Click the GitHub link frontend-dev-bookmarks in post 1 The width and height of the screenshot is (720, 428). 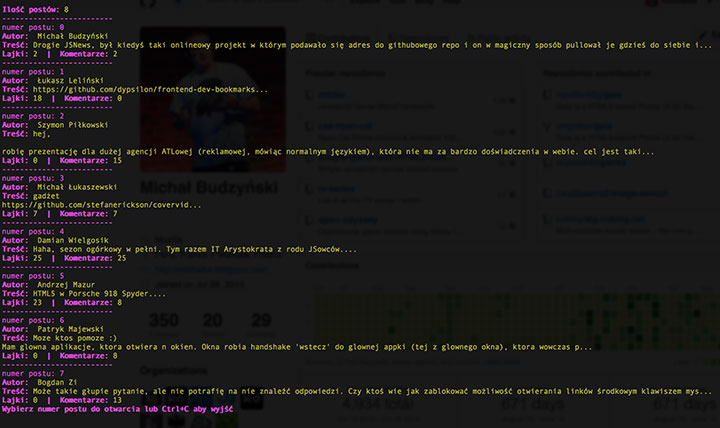coord(150,90)
